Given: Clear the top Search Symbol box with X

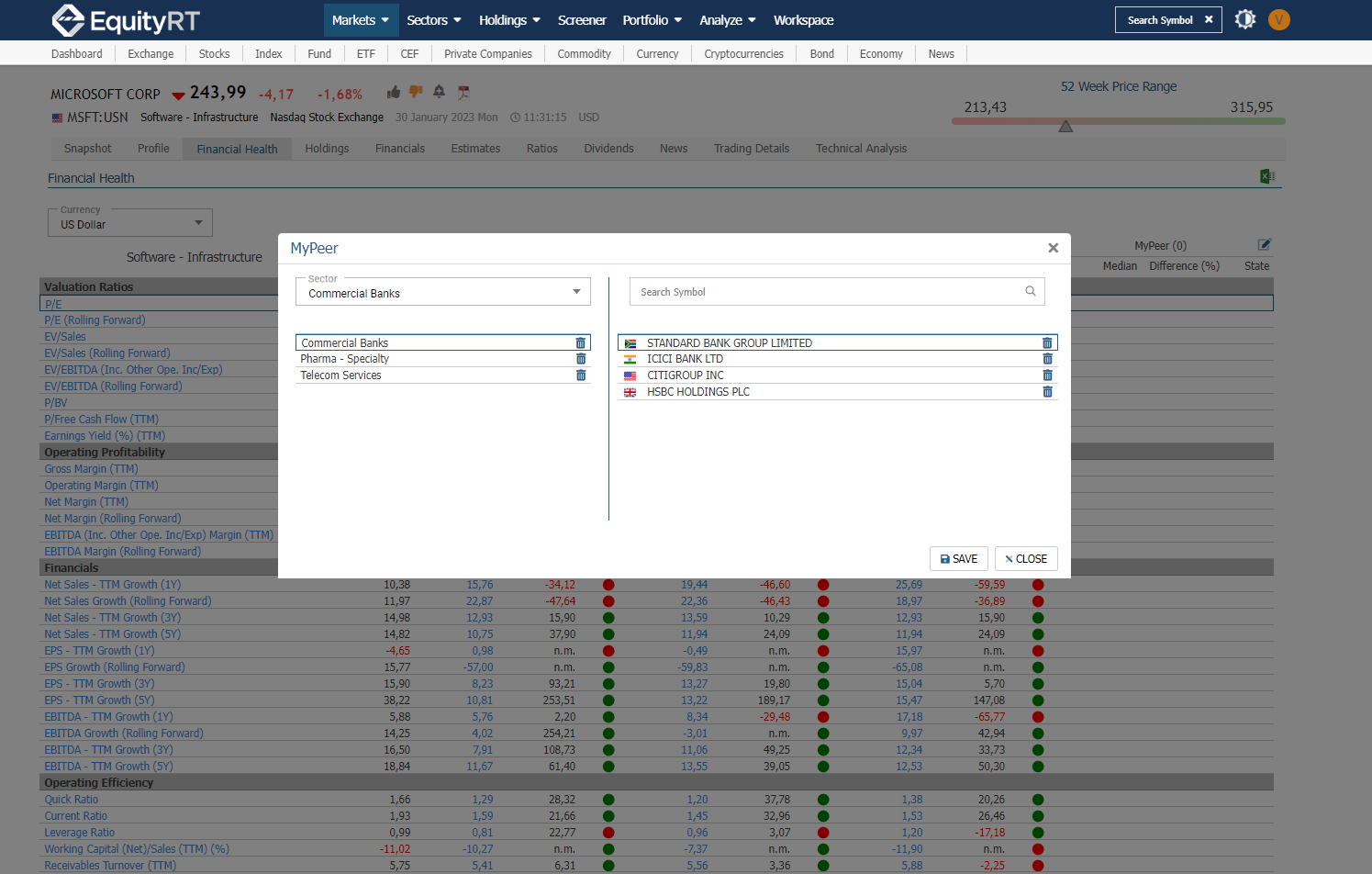Looking at the screenshot, I should (x=1209, y=19).
